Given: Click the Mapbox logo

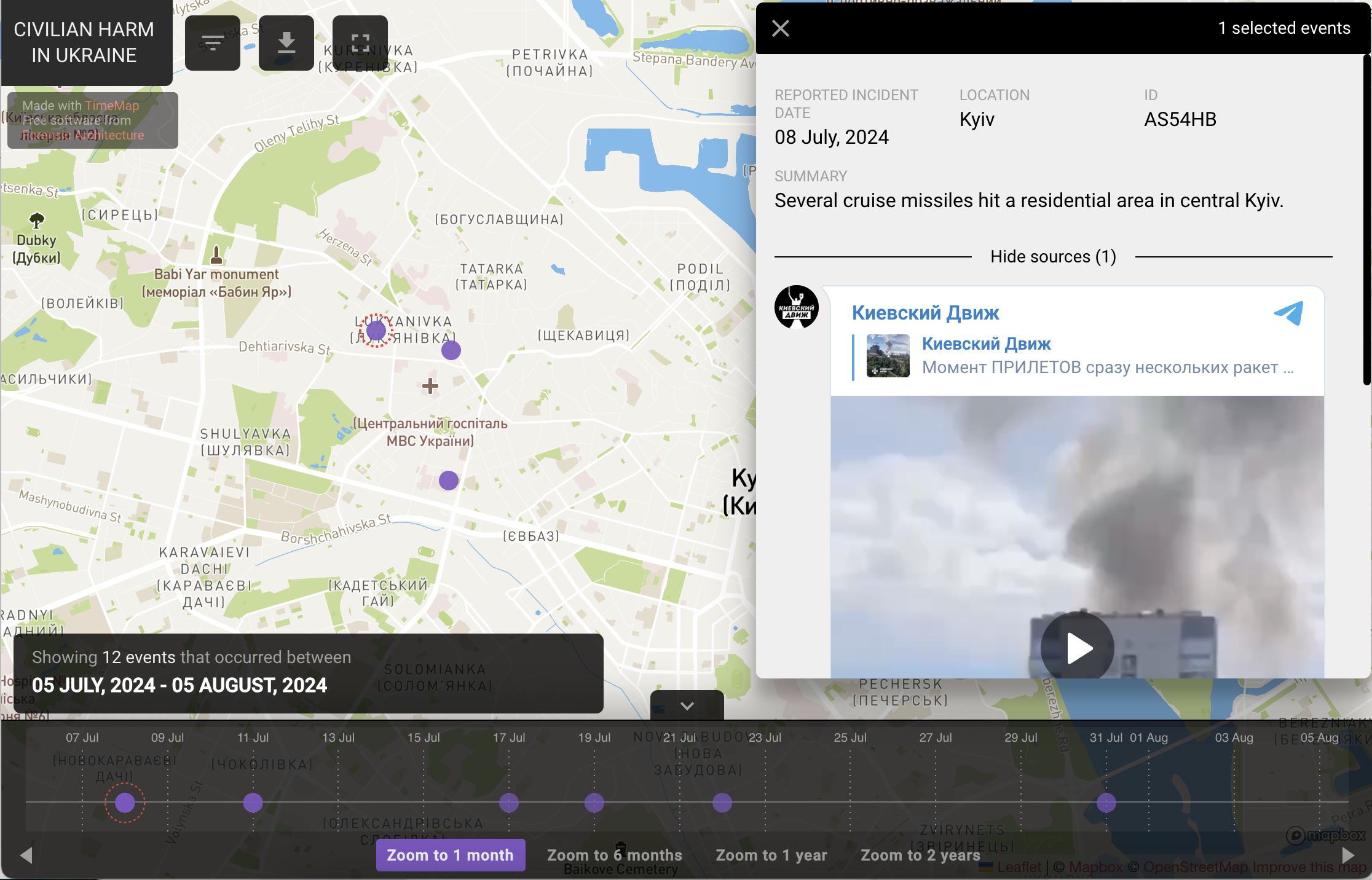Looking at the screenshot, I should 1326,835.
